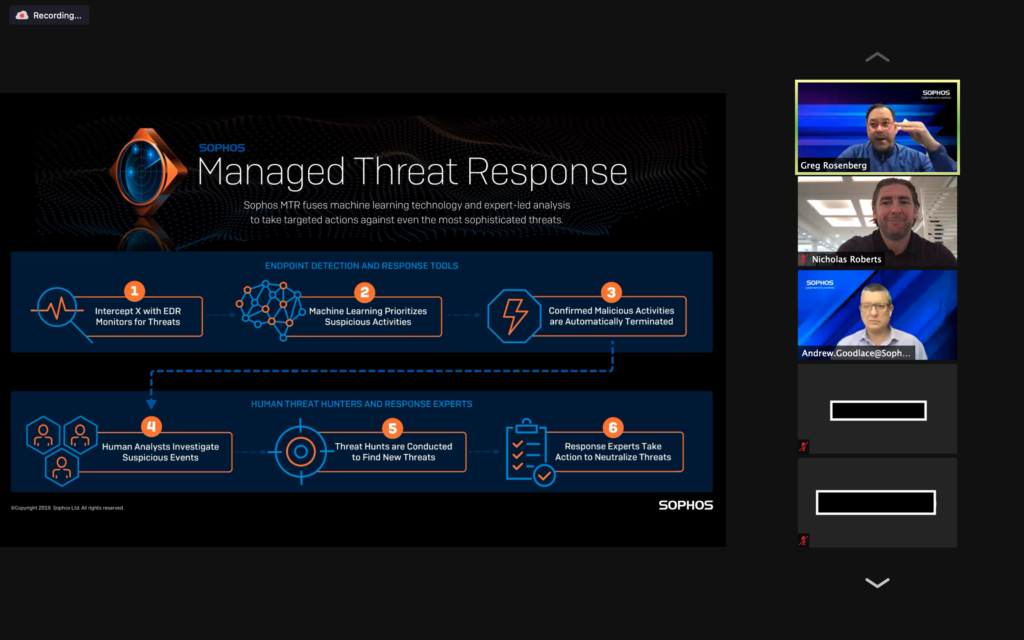Screen dimensions: 1024x640
Task: Click the Sophos logo in Andrew.Goodlace's video
Action: click(820, 283)
